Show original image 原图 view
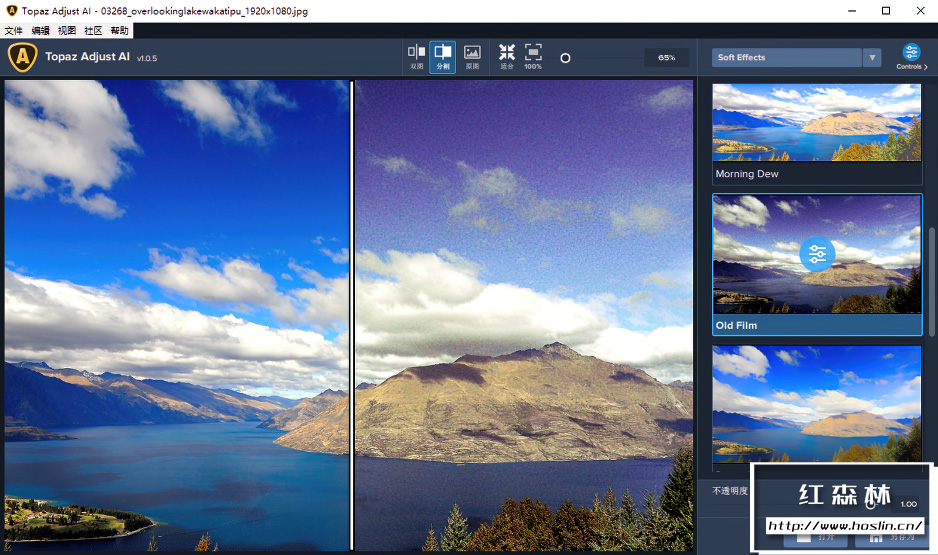 coord(472,57)
